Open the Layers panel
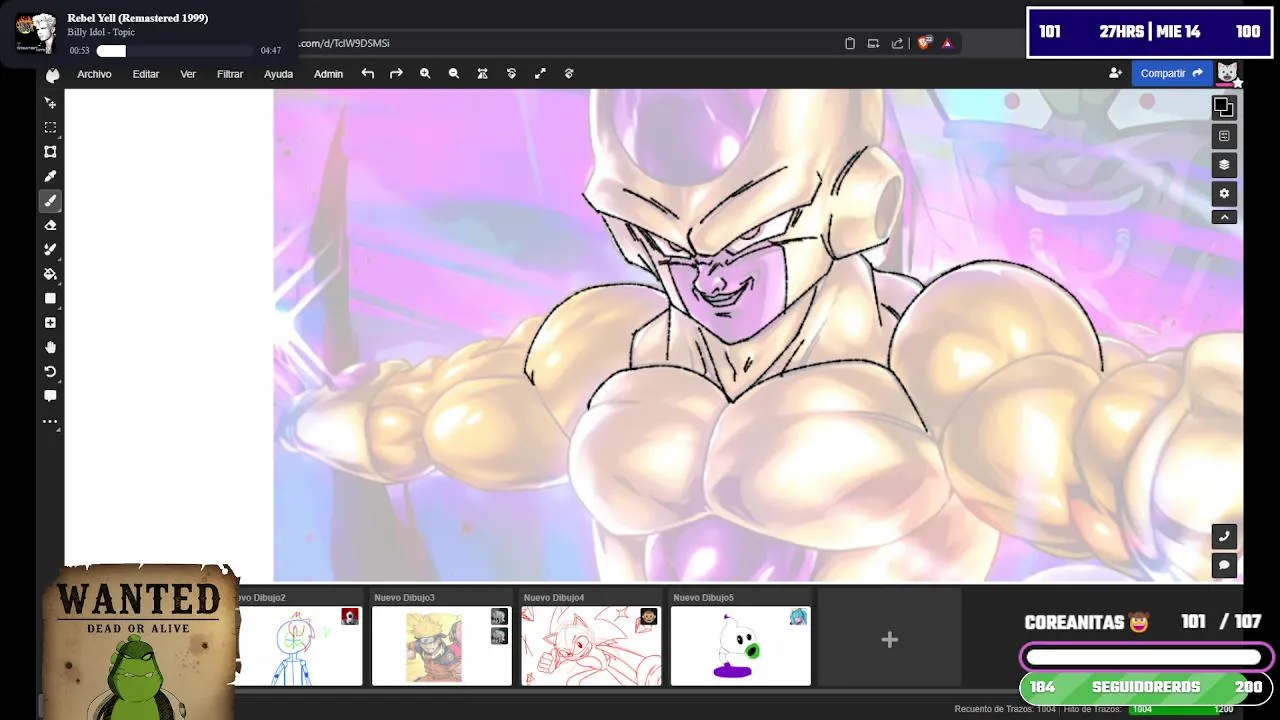 click(x=1224, y=165)
